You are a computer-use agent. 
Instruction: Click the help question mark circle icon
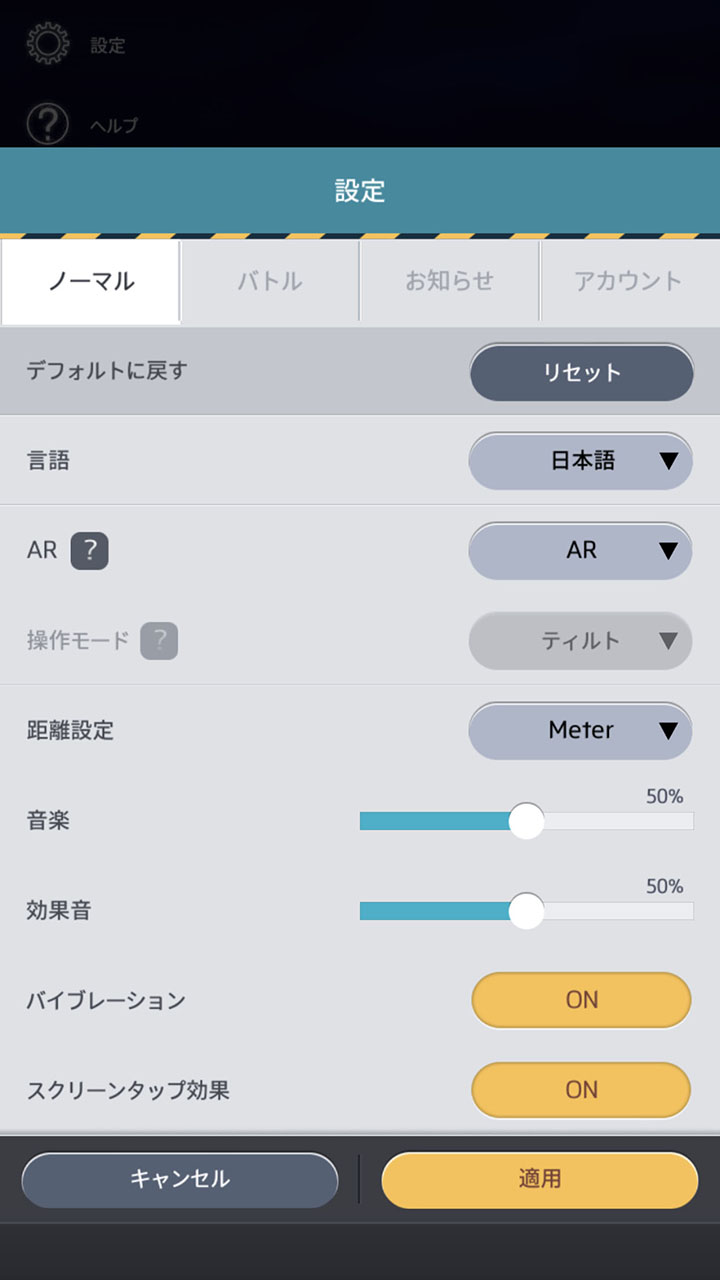pos(48,125)
